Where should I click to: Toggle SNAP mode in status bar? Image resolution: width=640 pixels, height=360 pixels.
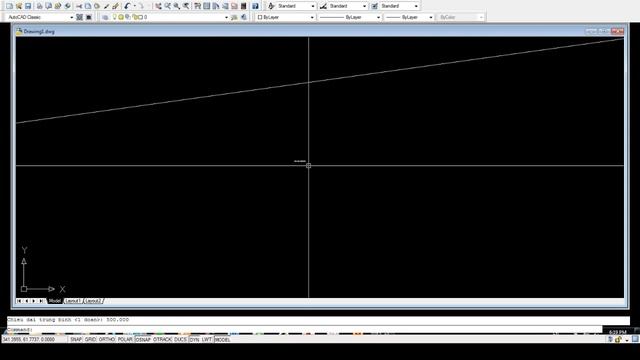point(76,340)
